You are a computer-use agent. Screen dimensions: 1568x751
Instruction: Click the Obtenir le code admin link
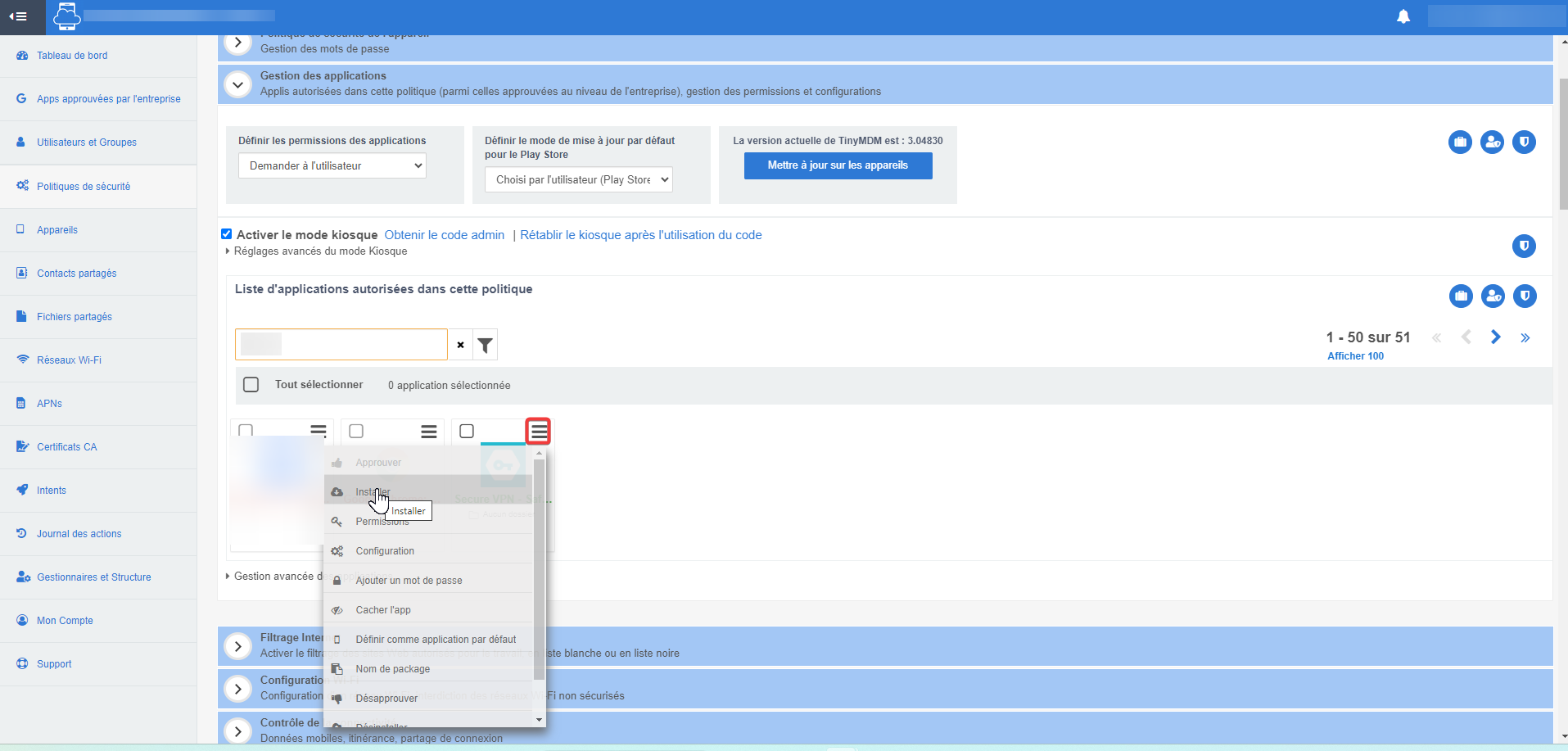(x=445, y=235)
